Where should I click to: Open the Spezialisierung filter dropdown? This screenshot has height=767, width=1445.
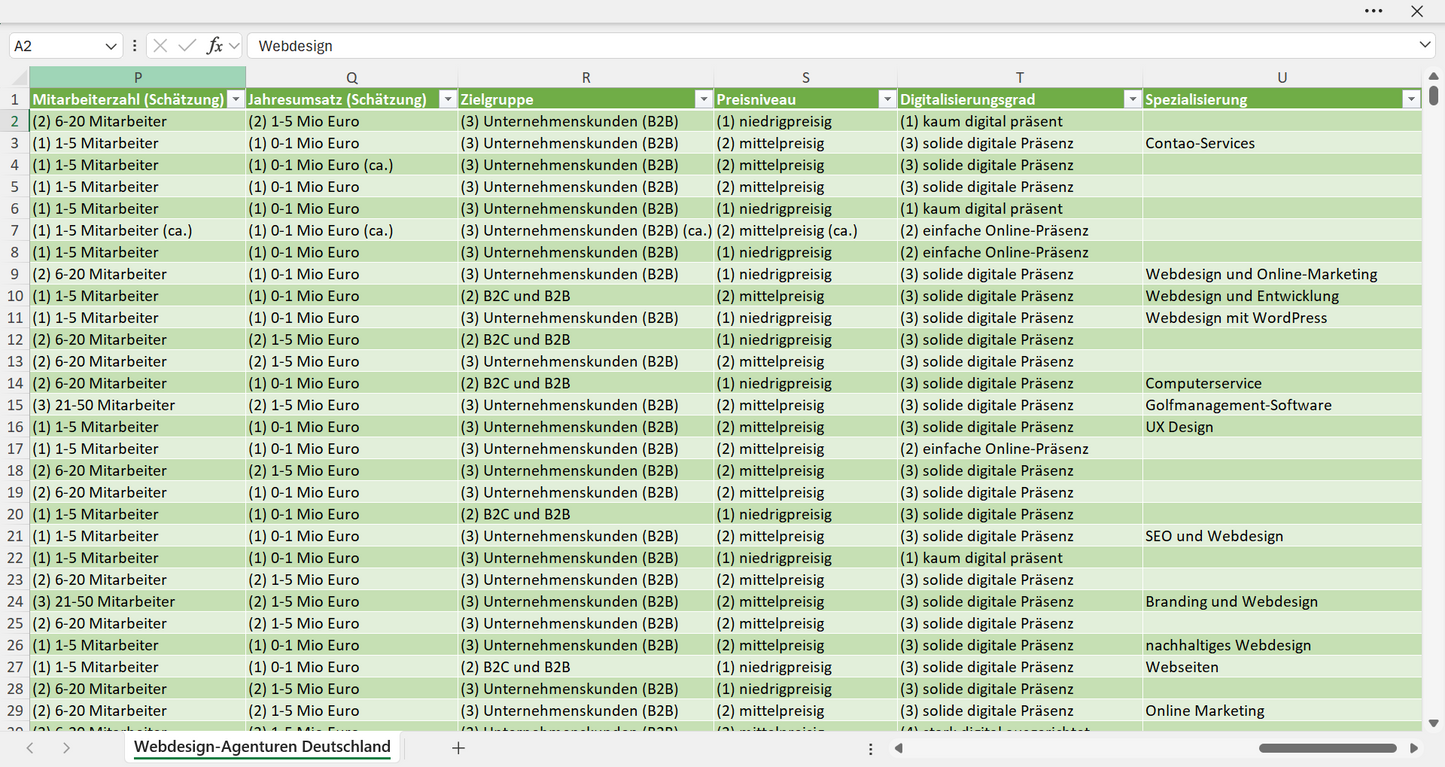1411,99
